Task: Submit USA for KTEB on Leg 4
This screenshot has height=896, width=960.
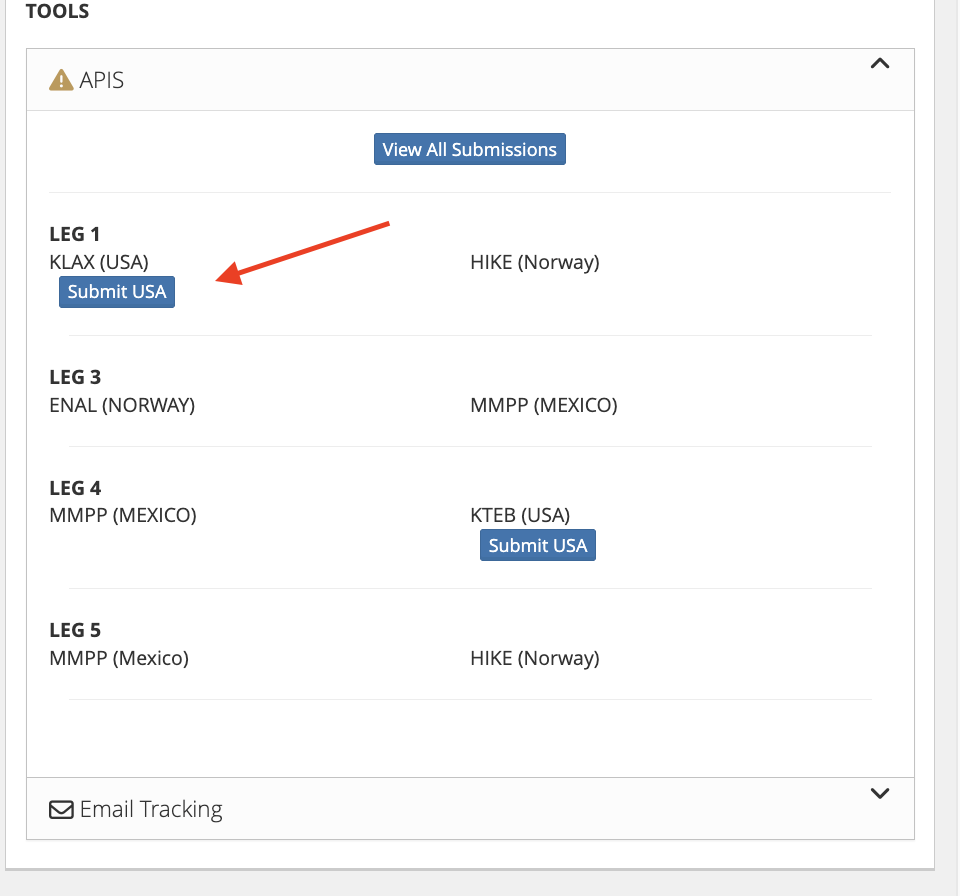Action: [x=538, y=545]
